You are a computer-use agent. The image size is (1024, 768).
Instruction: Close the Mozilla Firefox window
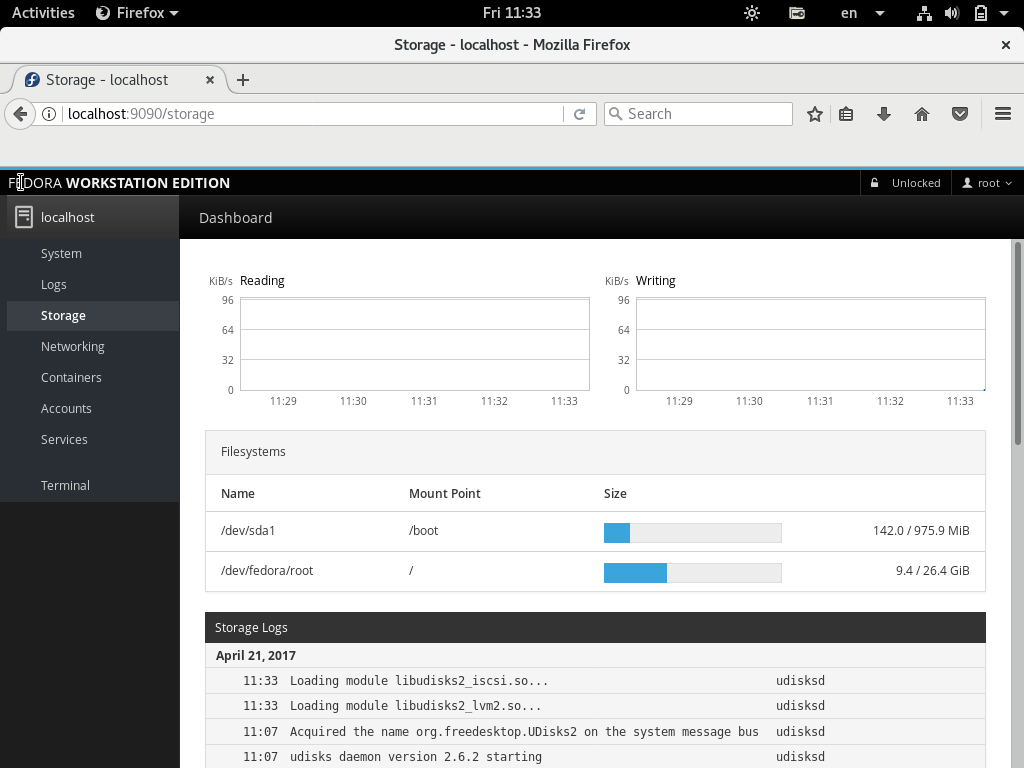[x=1006, y=45]
